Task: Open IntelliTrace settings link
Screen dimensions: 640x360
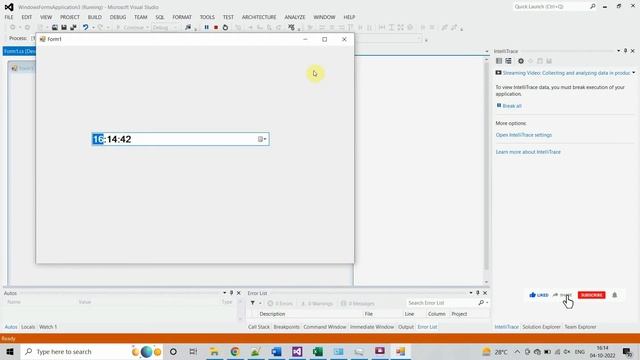Action: (524, 135)
